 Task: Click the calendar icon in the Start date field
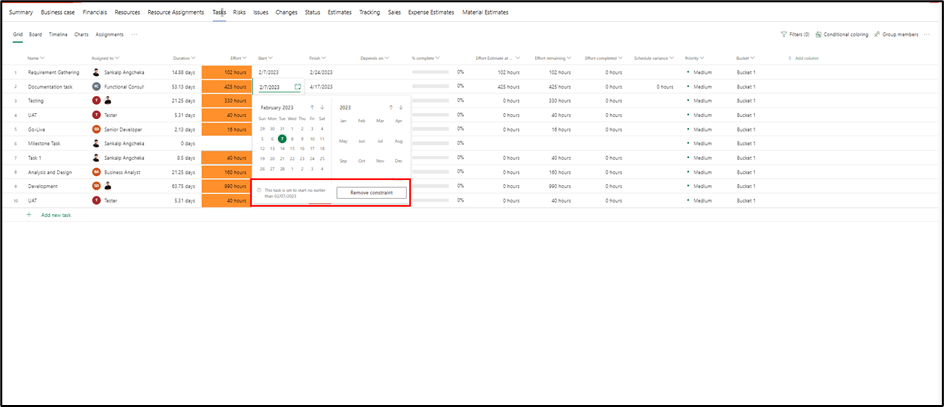(x=297, y=87)
